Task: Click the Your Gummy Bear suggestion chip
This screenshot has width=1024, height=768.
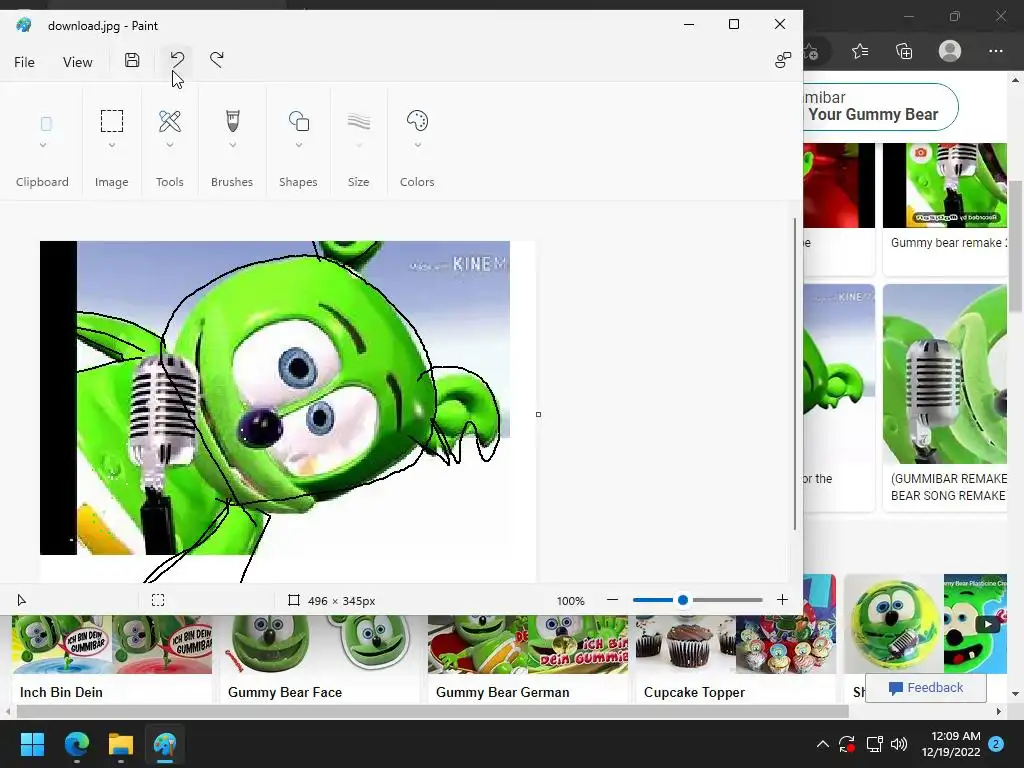Action: 880,106
